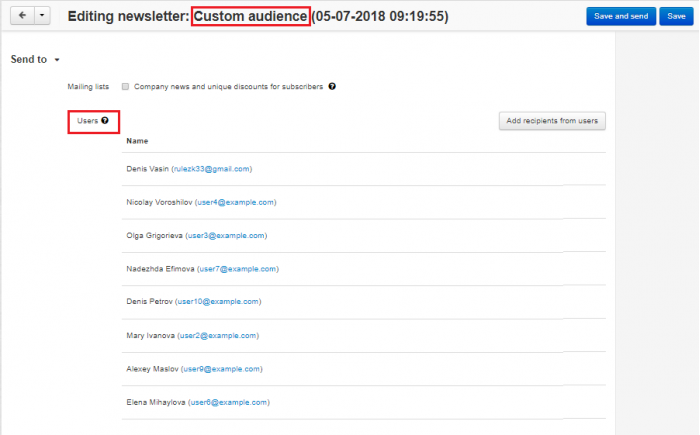The height and width of the screenshot is (435, 700).
Task: Select the Elena Mihaylova name text
Action: tap(156, 402)
